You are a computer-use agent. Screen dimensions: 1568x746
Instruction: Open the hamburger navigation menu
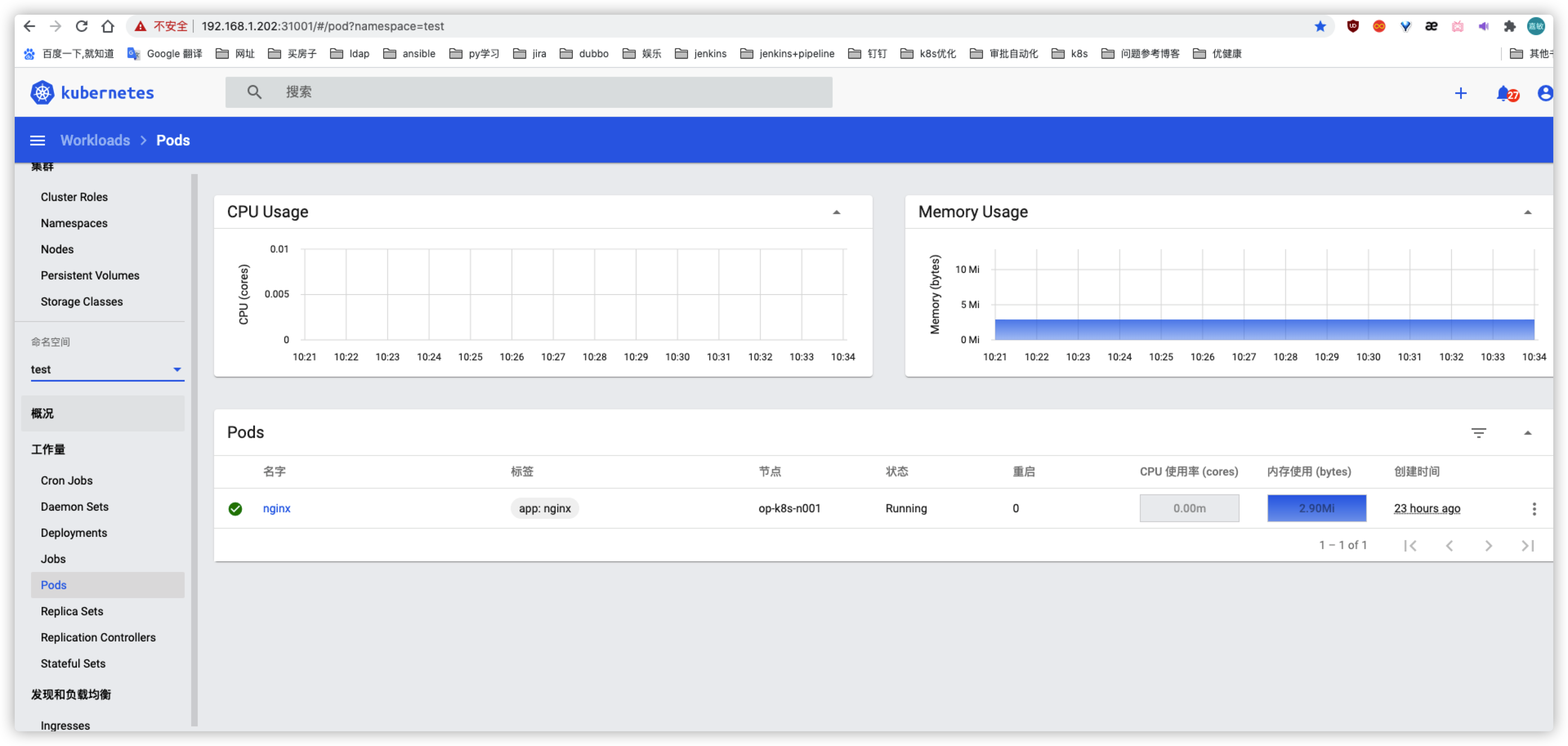point(38,141)
